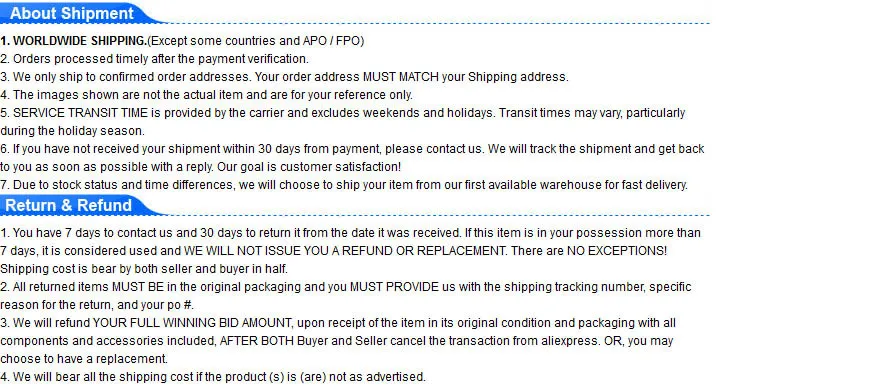Click the SERVICE TRANSIT TIME phrase
Screen dimensions: 874x389
[80, 113]
